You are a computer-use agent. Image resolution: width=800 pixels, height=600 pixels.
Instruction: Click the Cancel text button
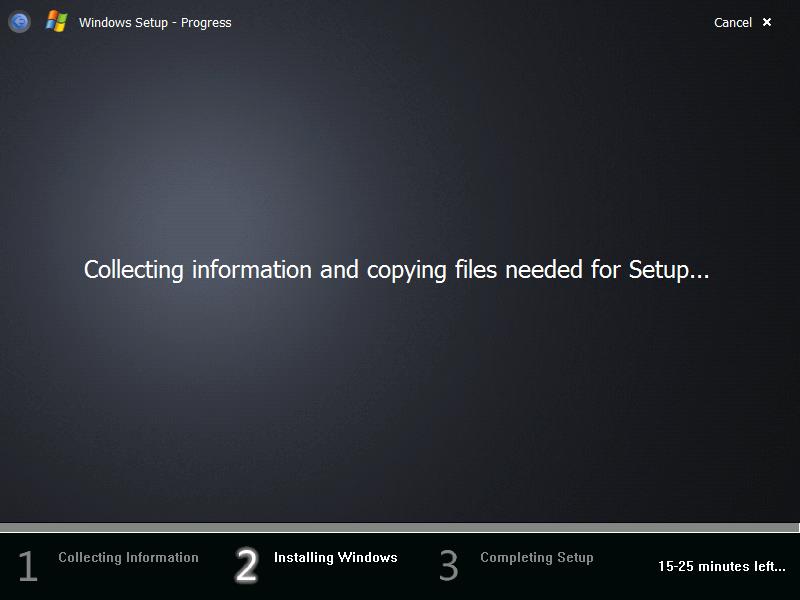click(x=733, y=22)
